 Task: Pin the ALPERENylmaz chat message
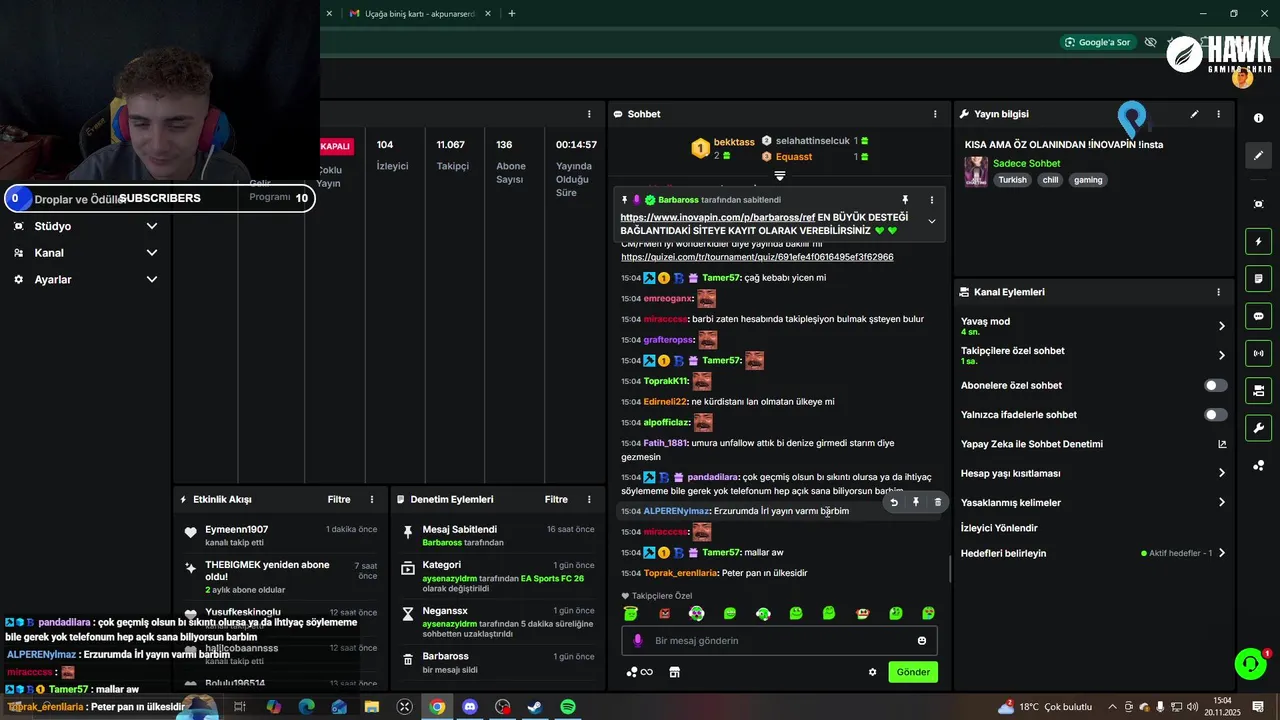[x=915, y=502]
